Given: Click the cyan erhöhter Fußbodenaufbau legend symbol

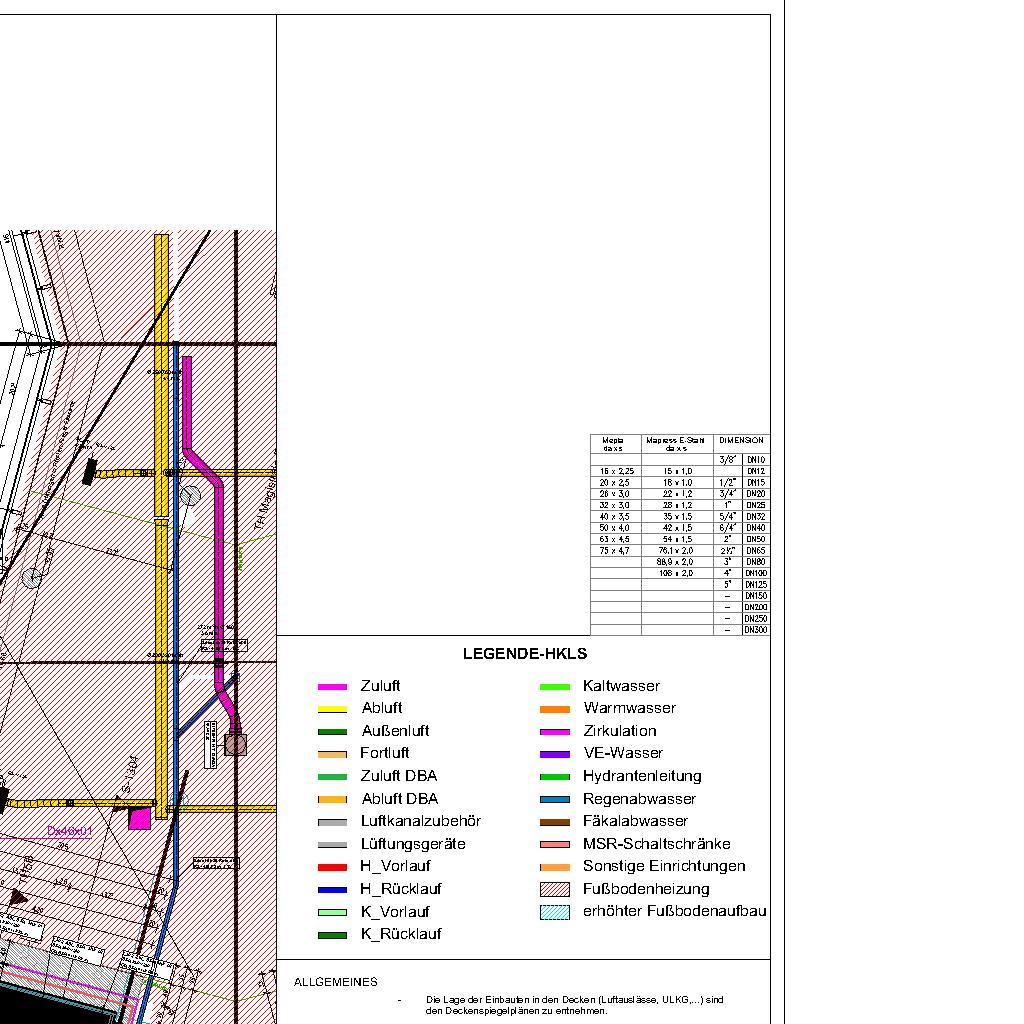Looking at the screenshot, I should [x=554, y=912].
